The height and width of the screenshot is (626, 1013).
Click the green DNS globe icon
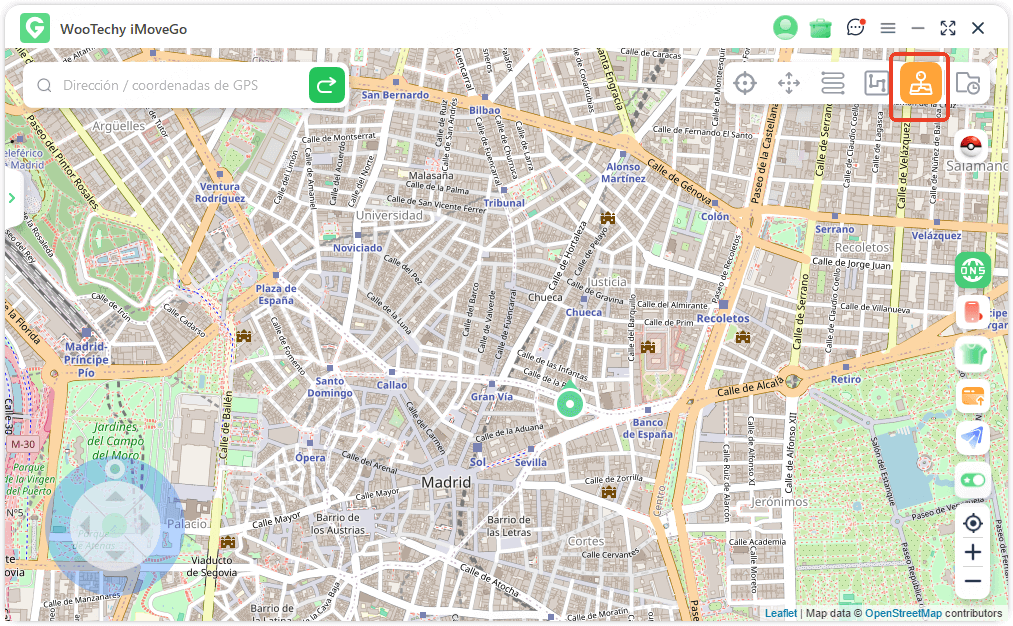[x=972, y=270]
